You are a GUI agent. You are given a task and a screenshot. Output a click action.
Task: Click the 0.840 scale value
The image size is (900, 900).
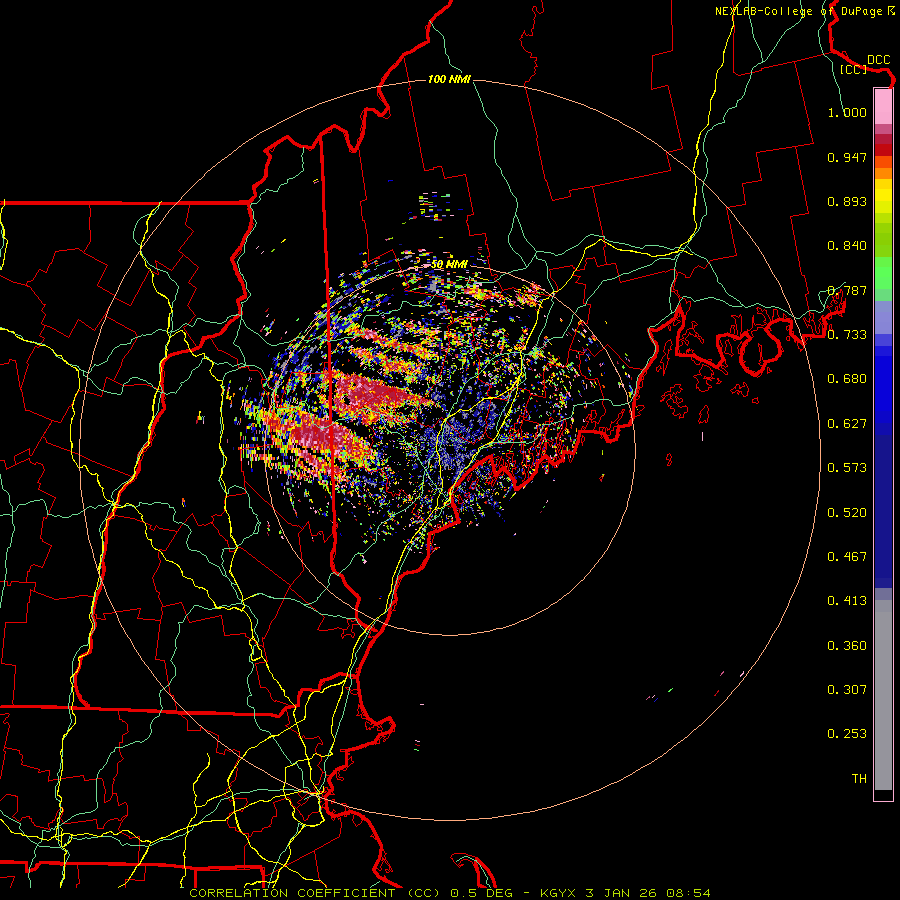tap(847, 246)
